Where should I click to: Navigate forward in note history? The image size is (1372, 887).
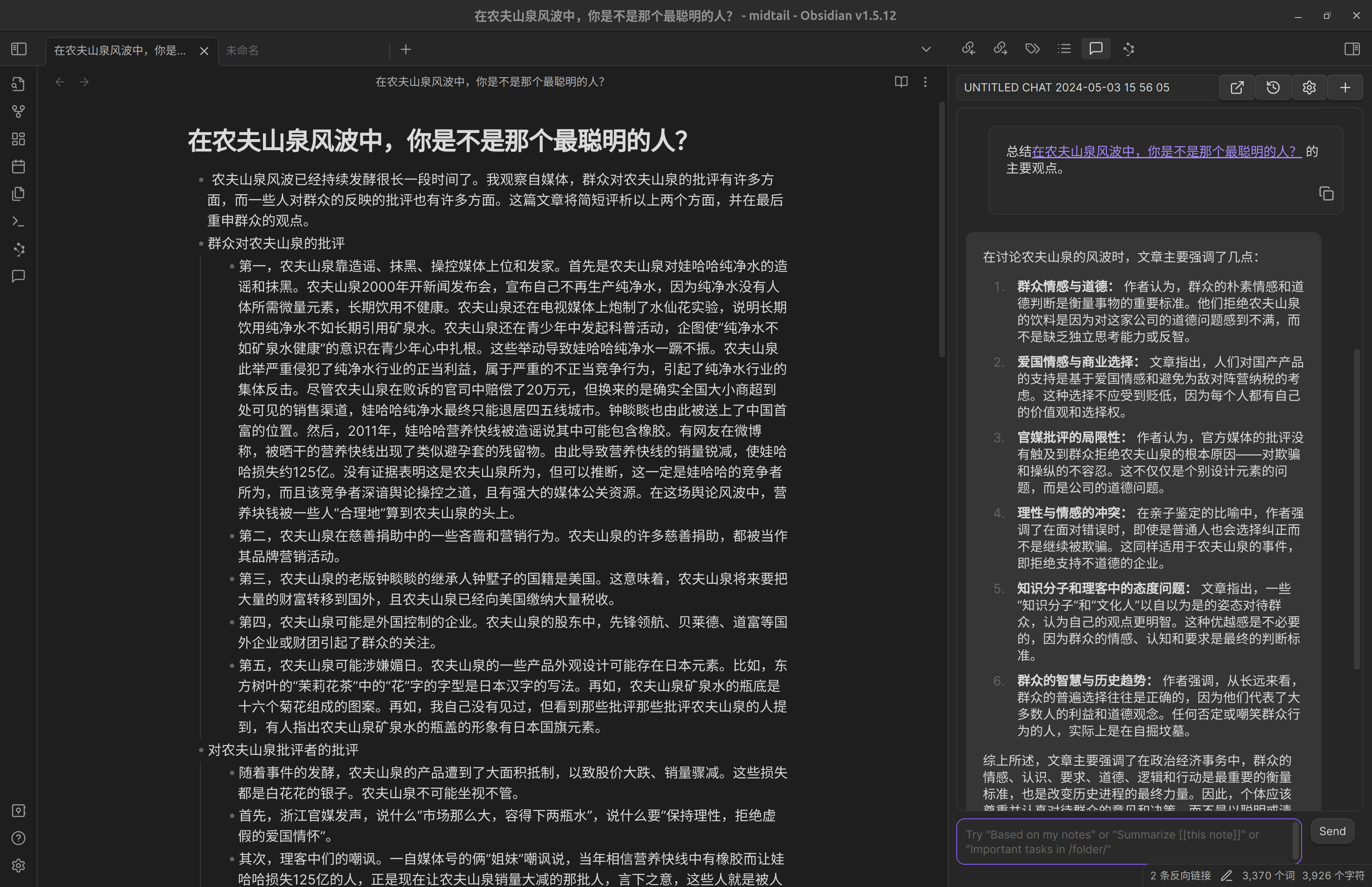84,82
